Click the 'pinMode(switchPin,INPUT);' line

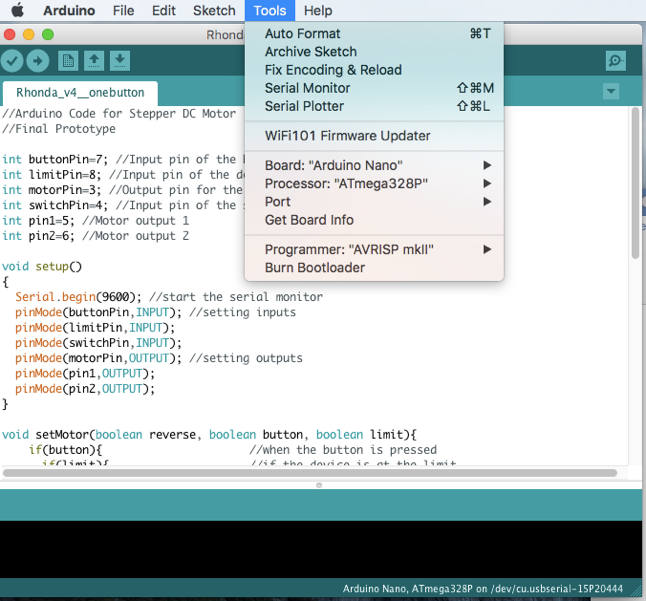[98, 343]
